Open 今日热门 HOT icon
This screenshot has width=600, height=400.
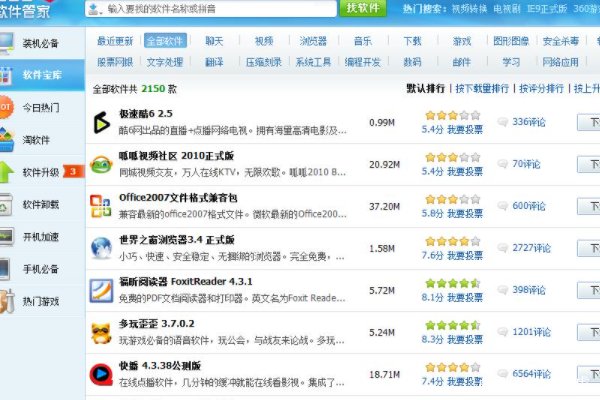click(6, 107)
